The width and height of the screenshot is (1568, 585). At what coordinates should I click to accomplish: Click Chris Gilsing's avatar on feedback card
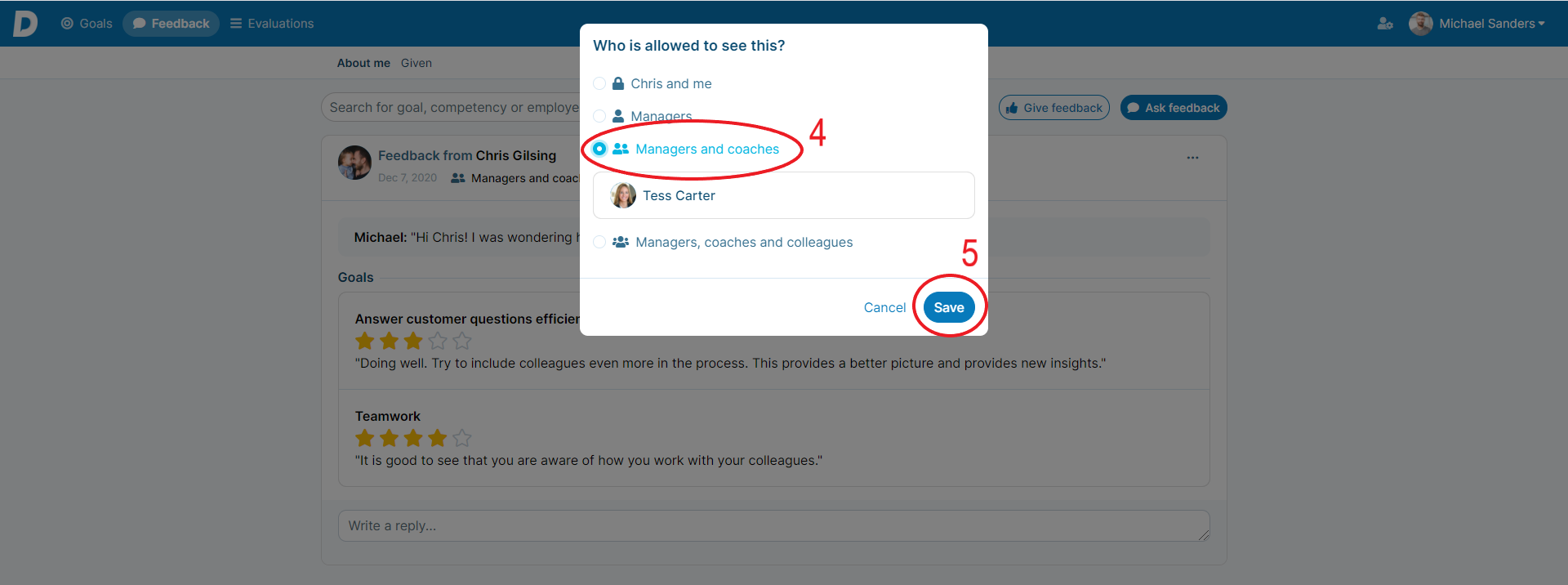354,163
